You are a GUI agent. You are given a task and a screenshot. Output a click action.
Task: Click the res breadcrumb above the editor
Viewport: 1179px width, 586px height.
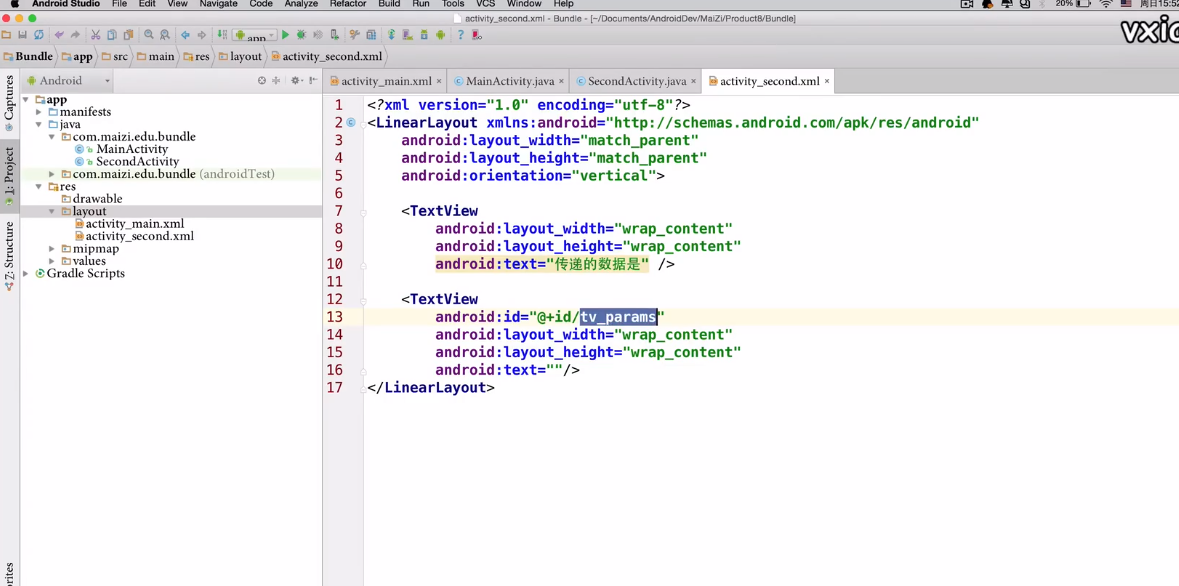tap(199, 56)
